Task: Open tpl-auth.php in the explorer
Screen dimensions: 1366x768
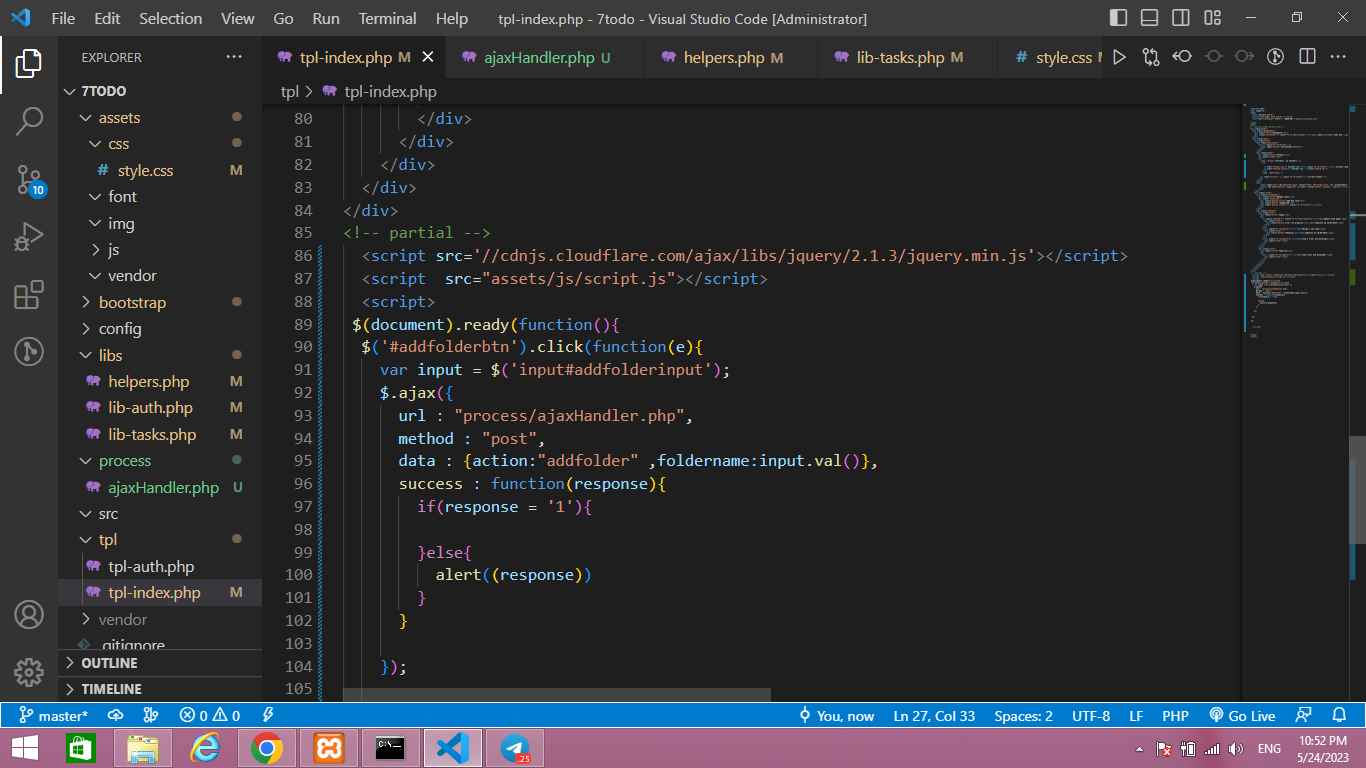Action: (x=160, y=566)
